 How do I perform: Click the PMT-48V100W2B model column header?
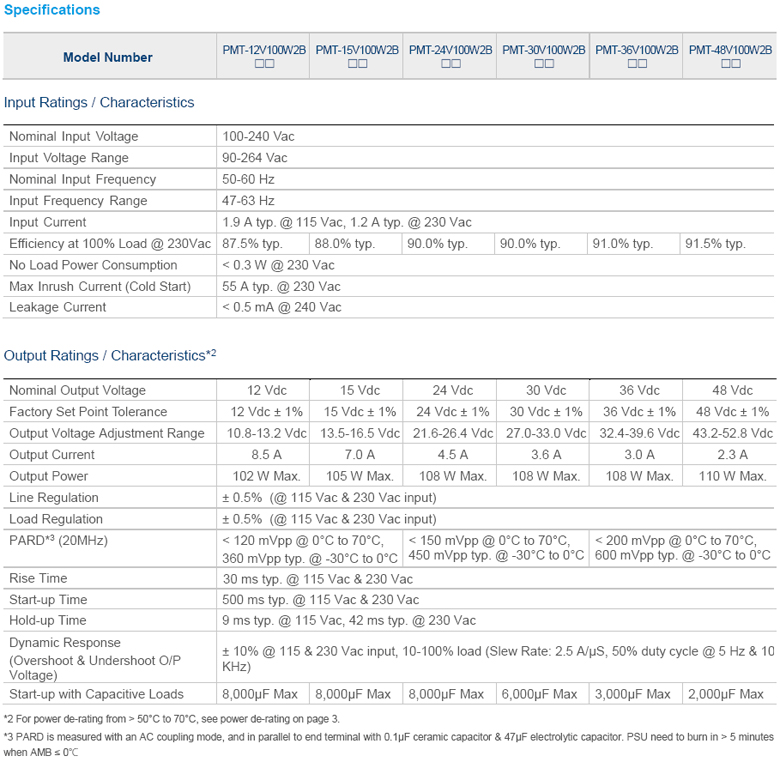tap(731, 56)
